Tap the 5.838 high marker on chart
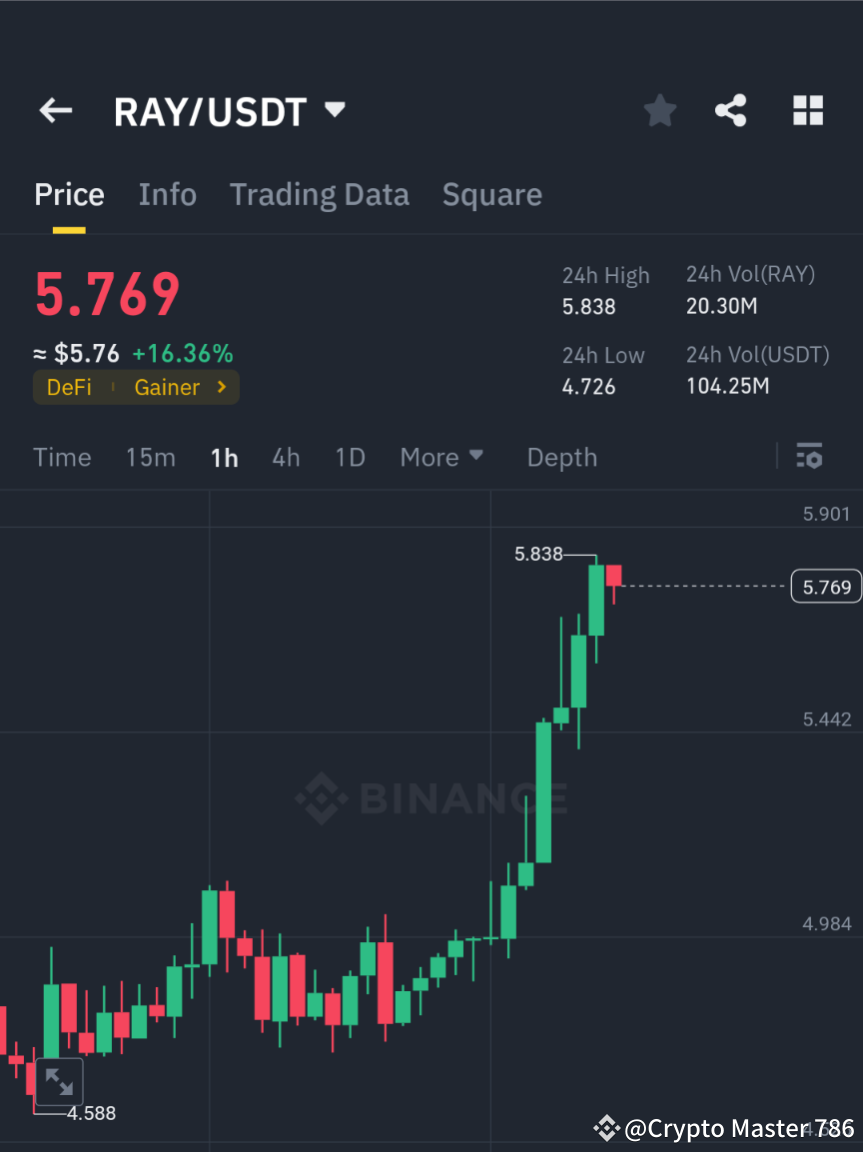The height and width of the screenshot is (1152, 863). click(x=538, y=554)
